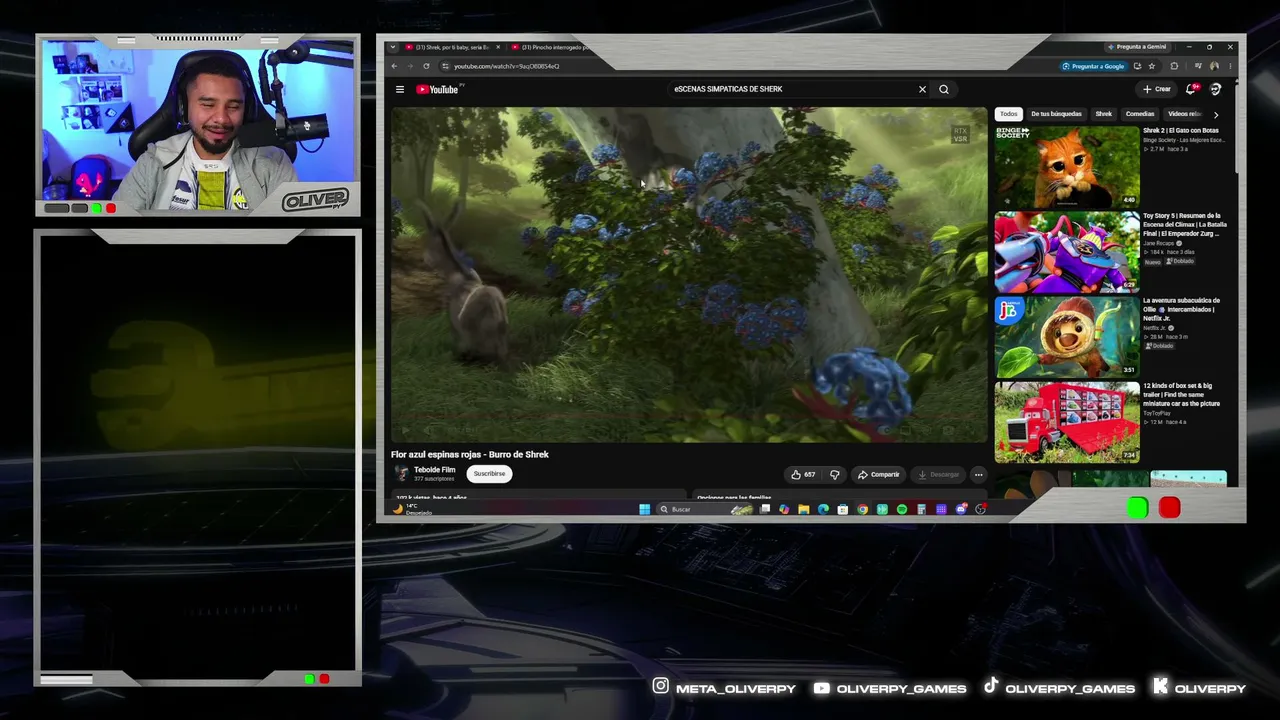Click video title 'Flor azul espinas rojas'
Viewport: 1280px width, 720px height.
tap(470, 454)
